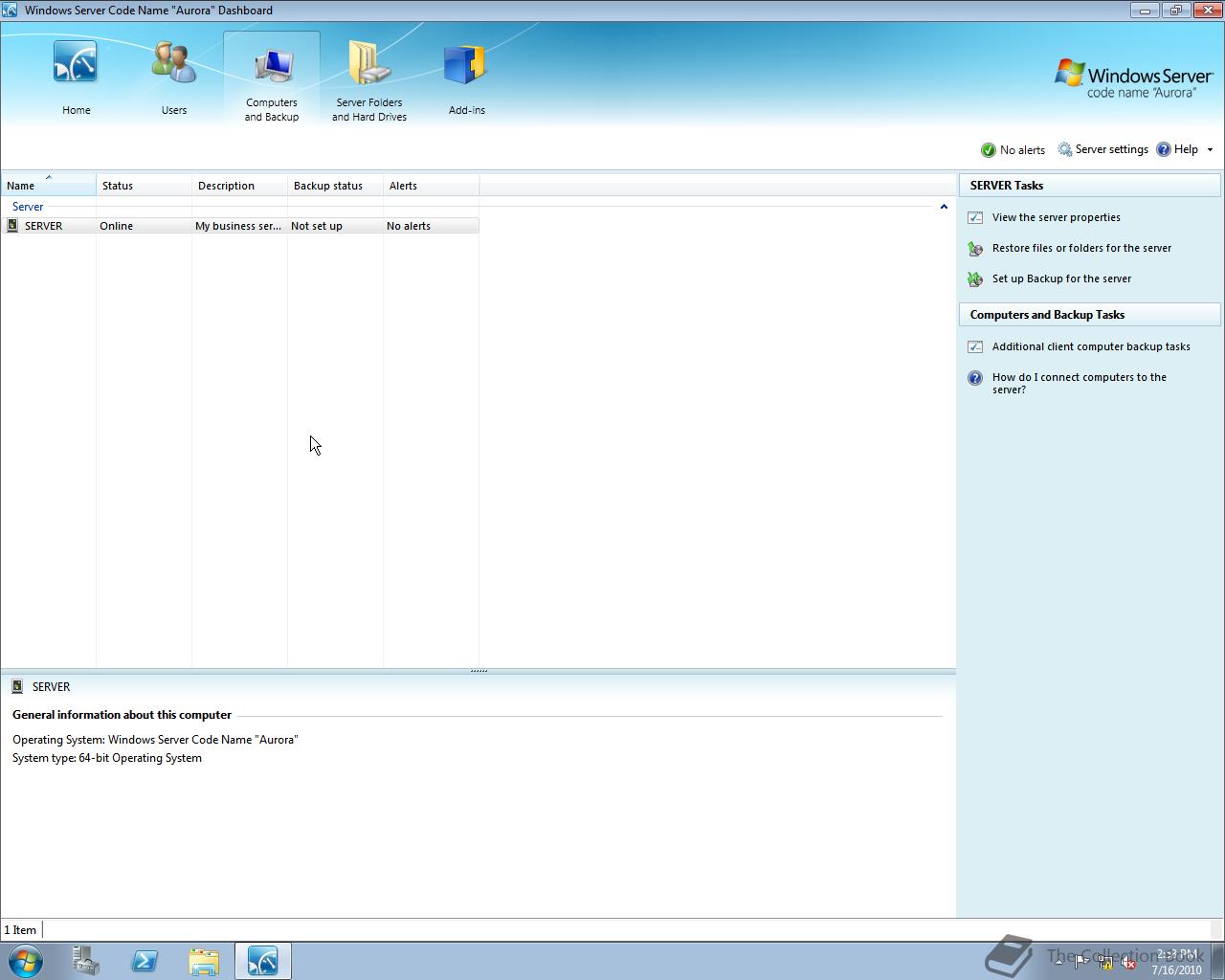Click the question mark icon by connect computers

pos(975,378)
